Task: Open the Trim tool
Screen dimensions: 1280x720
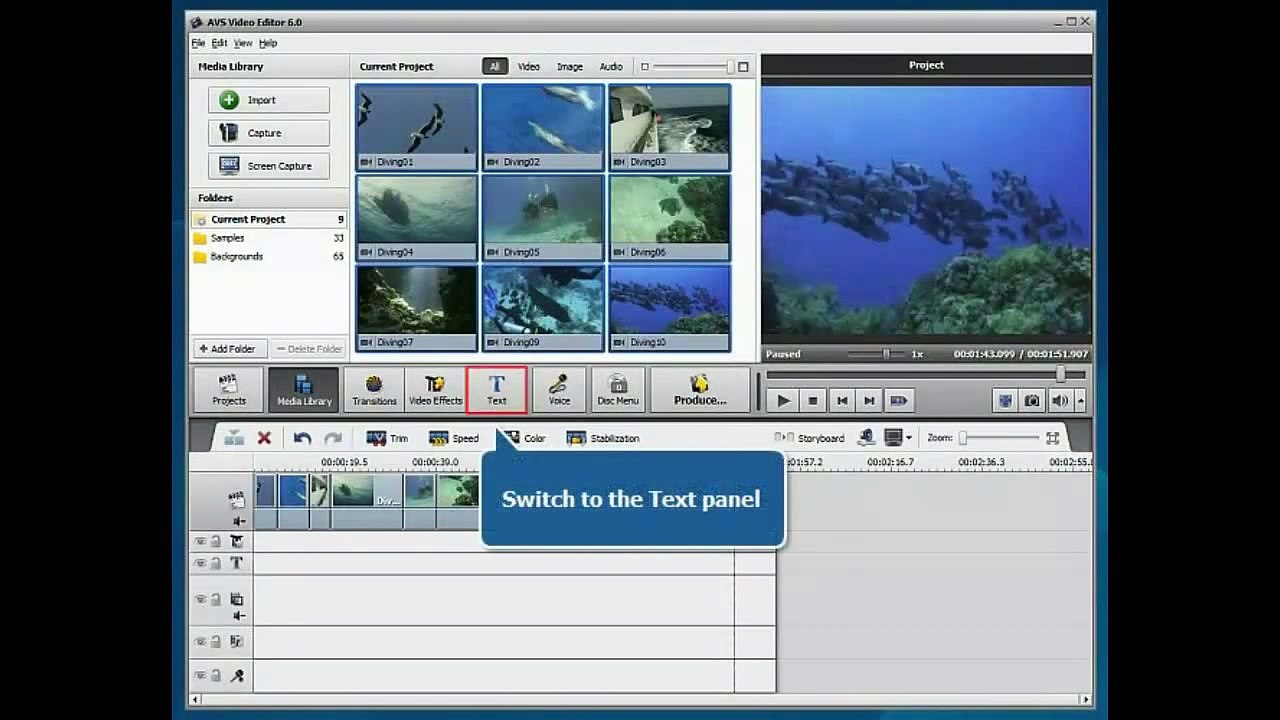Action: (x=387, y=438)
